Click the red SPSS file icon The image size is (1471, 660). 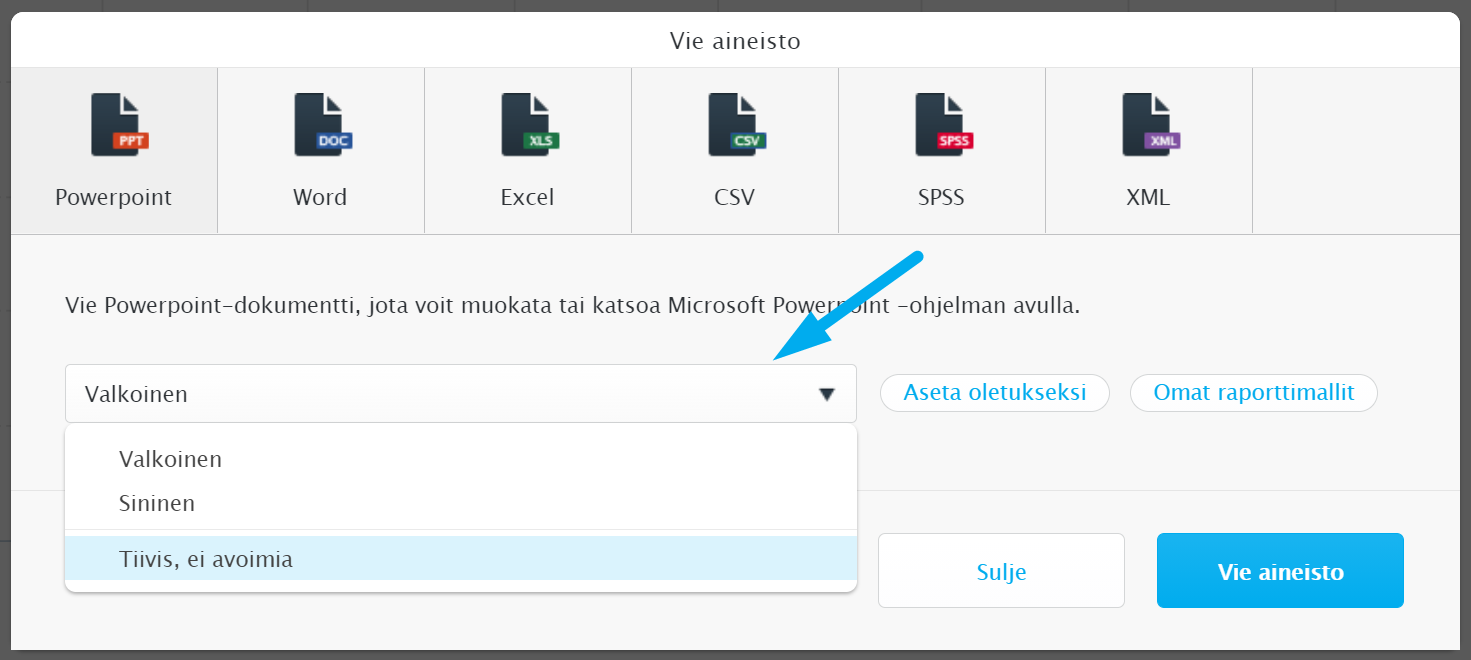point(943,125)
